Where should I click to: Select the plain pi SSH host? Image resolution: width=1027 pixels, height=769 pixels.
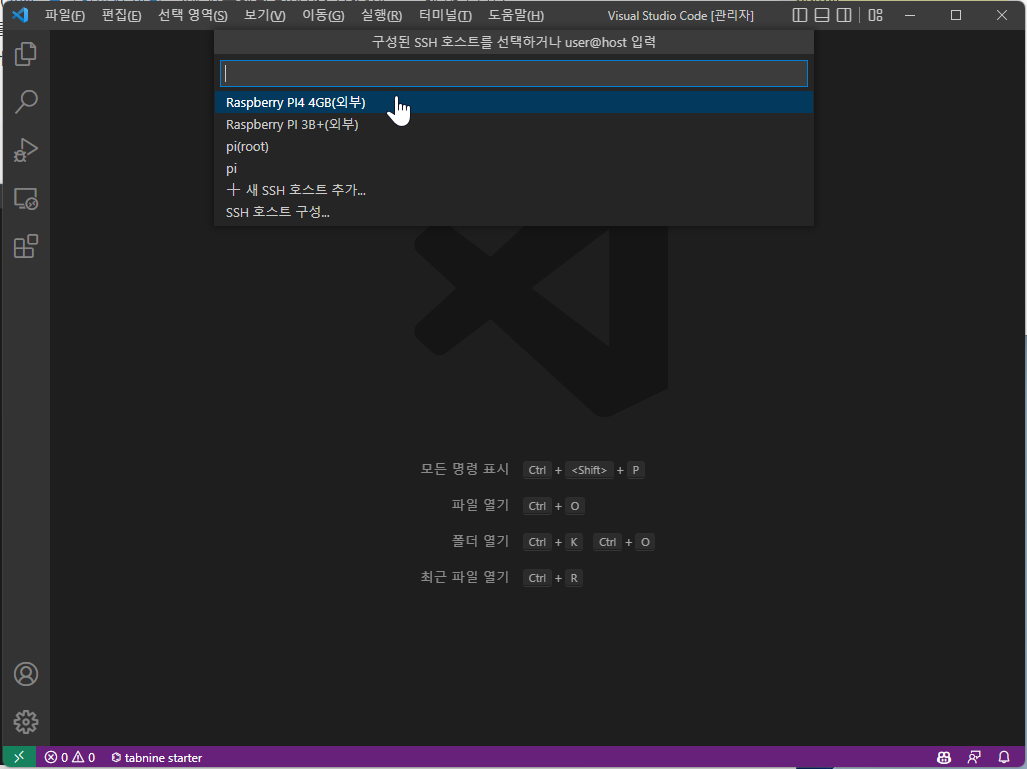click(x=514, y=168)
